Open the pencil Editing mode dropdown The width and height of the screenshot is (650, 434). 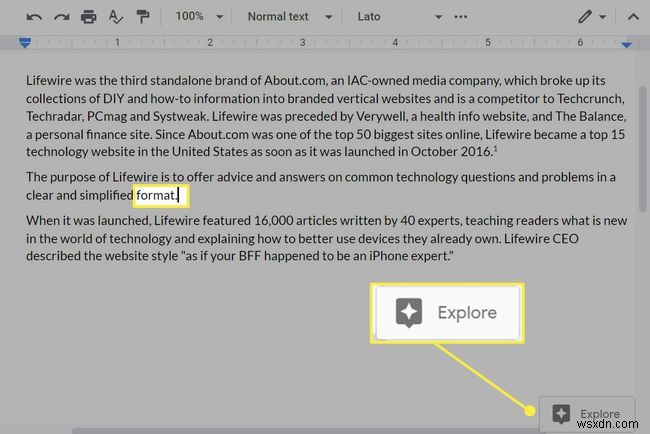coord(592,17)
